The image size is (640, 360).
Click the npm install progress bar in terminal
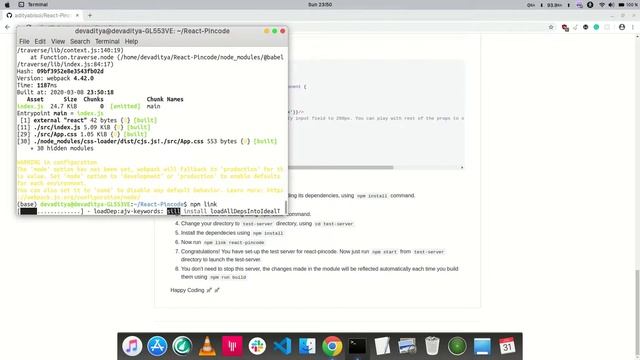(x=50, y=211)
